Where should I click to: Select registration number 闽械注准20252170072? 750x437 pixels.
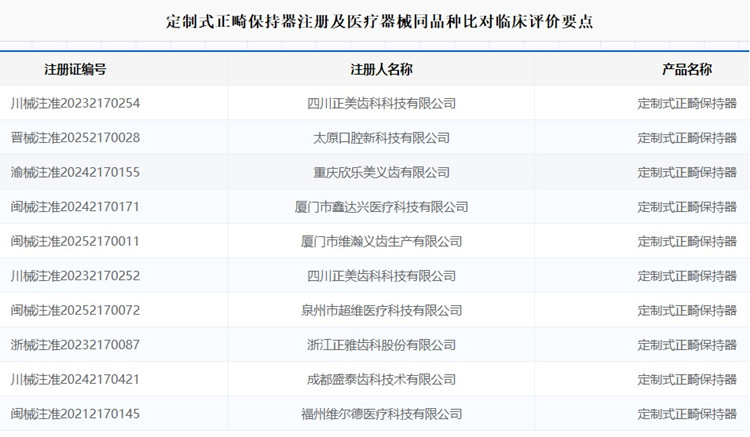pos(75,310)
